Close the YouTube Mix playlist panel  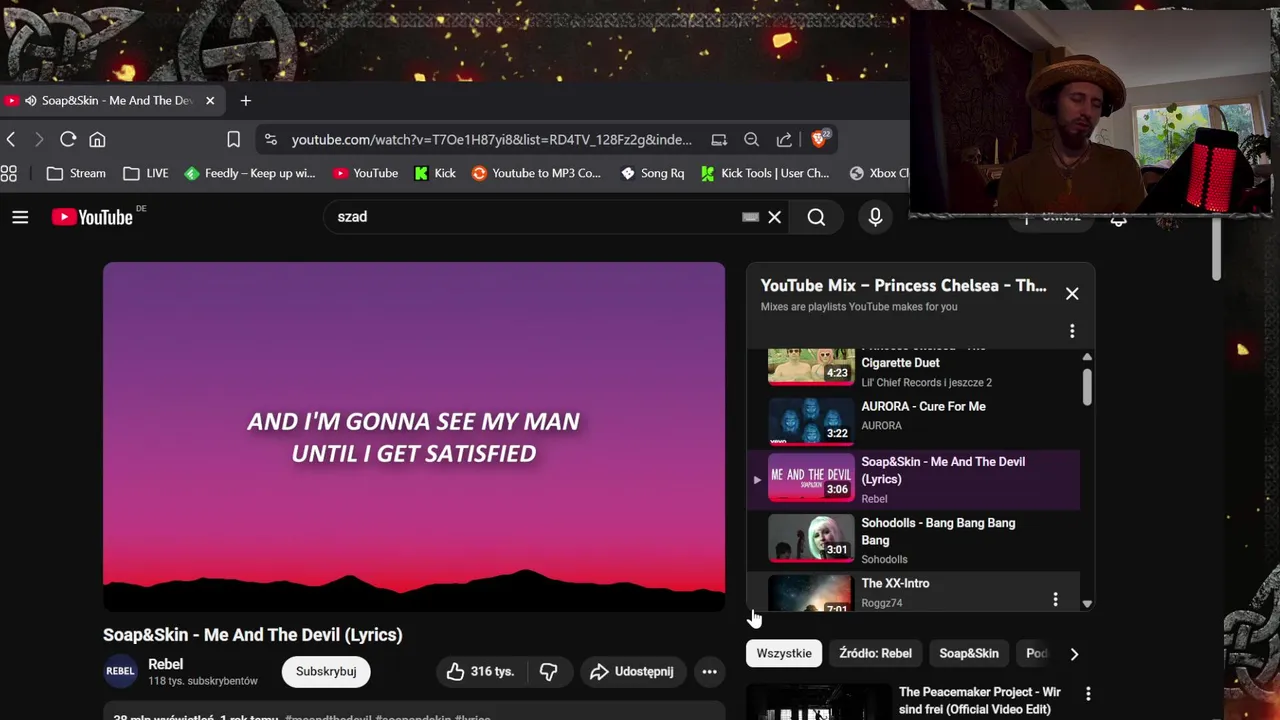coord(1072,294)
